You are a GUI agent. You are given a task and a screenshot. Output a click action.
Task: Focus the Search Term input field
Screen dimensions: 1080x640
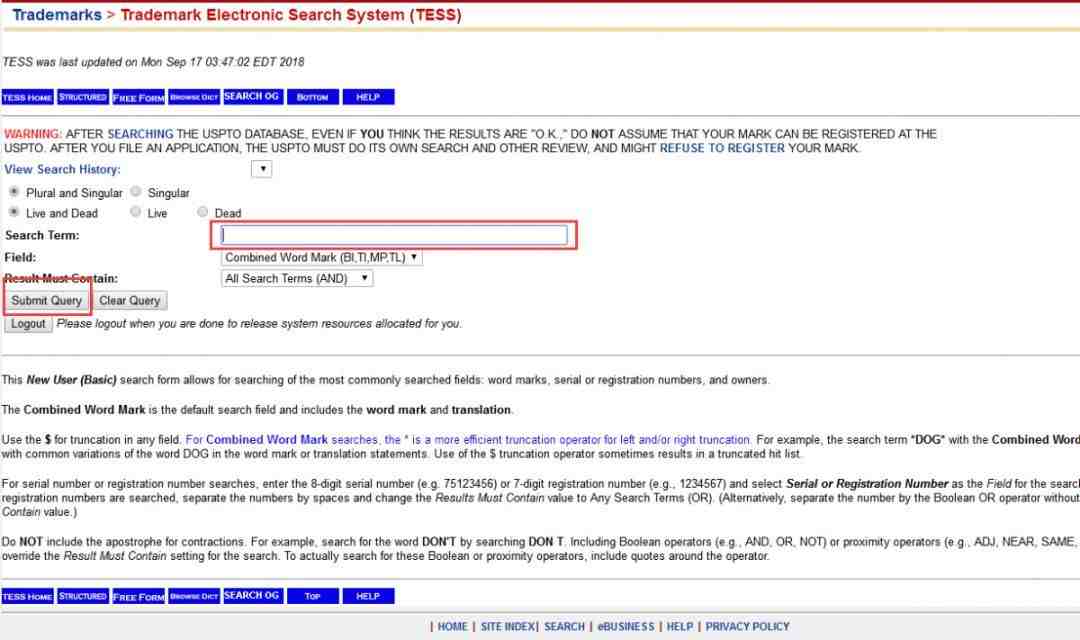point(394,235)
